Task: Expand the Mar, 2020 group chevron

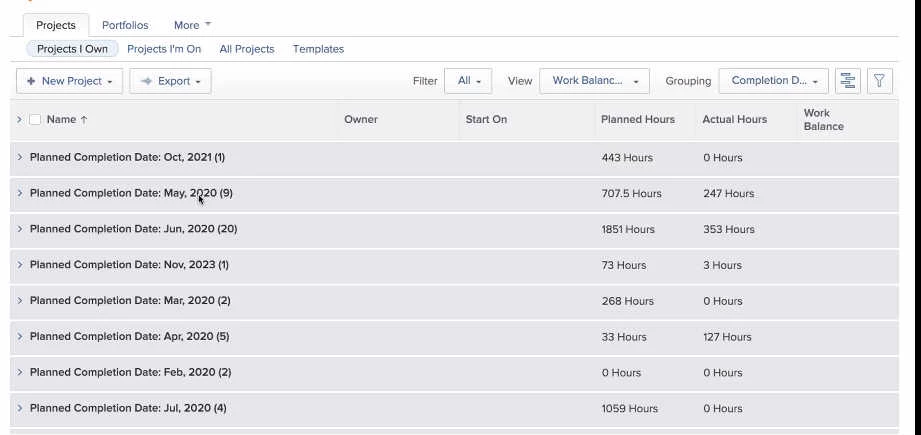Action: (x=20, y=301)
